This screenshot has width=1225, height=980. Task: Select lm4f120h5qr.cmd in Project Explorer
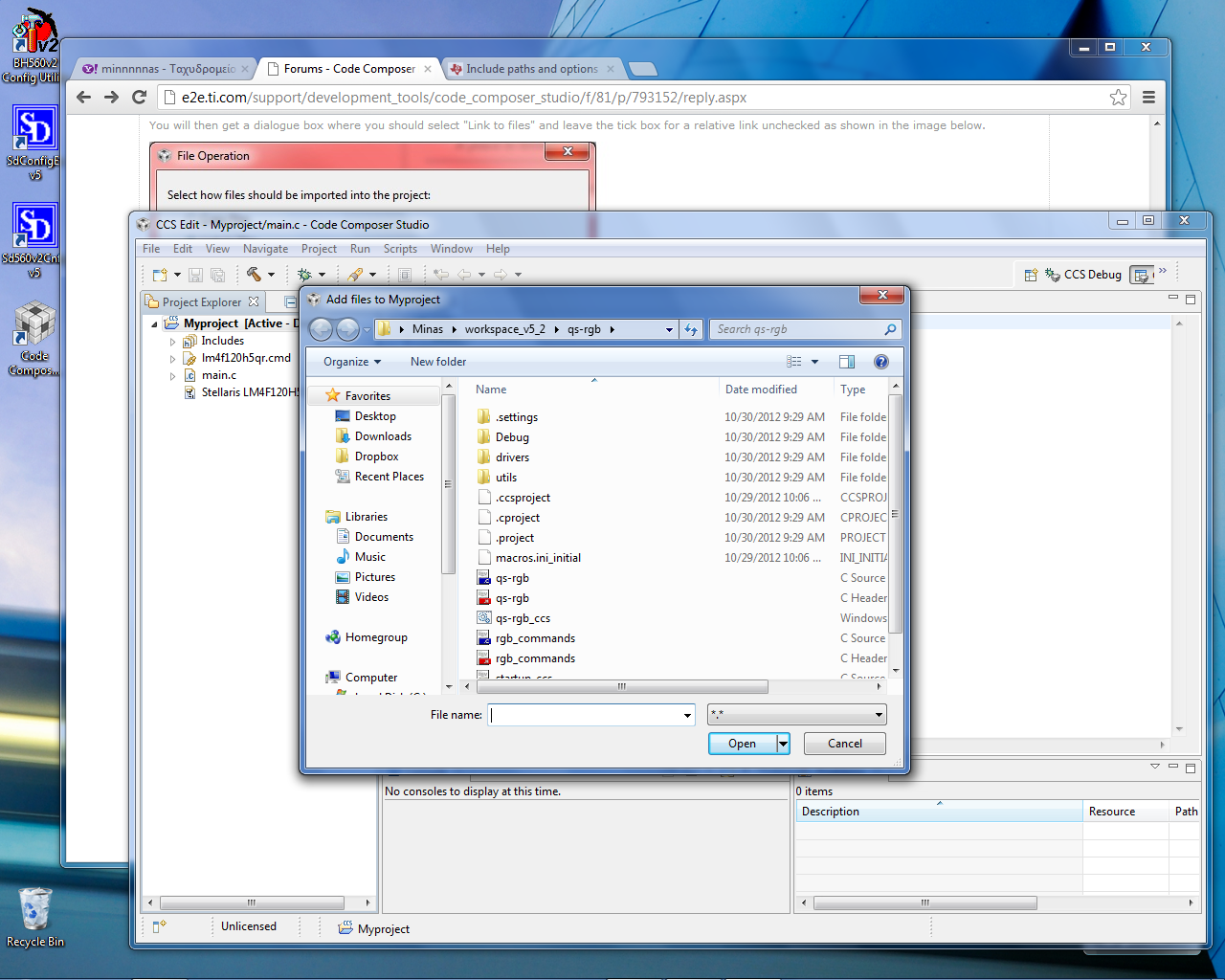246,358
